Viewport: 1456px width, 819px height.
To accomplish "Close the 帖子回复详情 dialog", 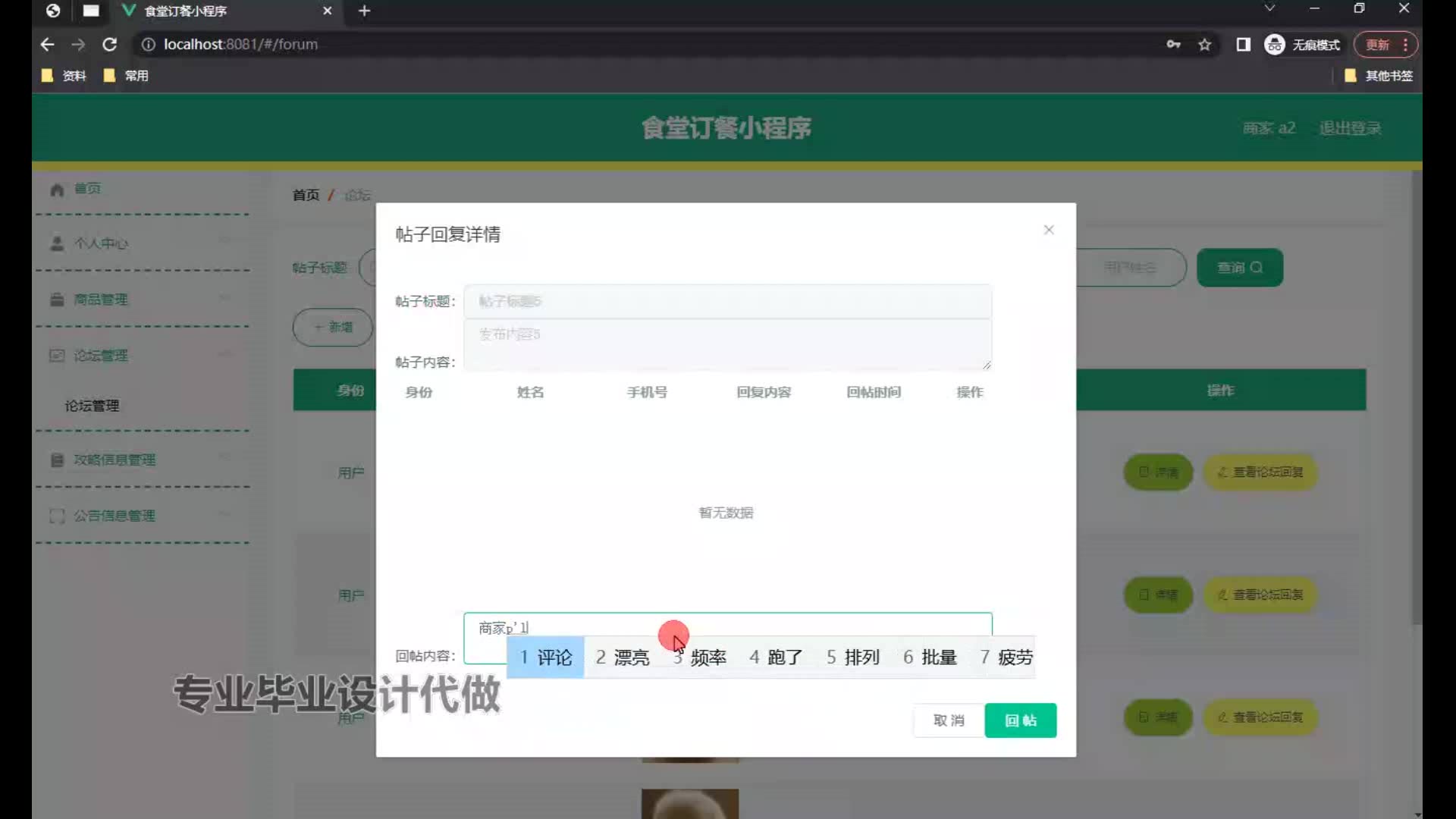I will [1049, 230].
